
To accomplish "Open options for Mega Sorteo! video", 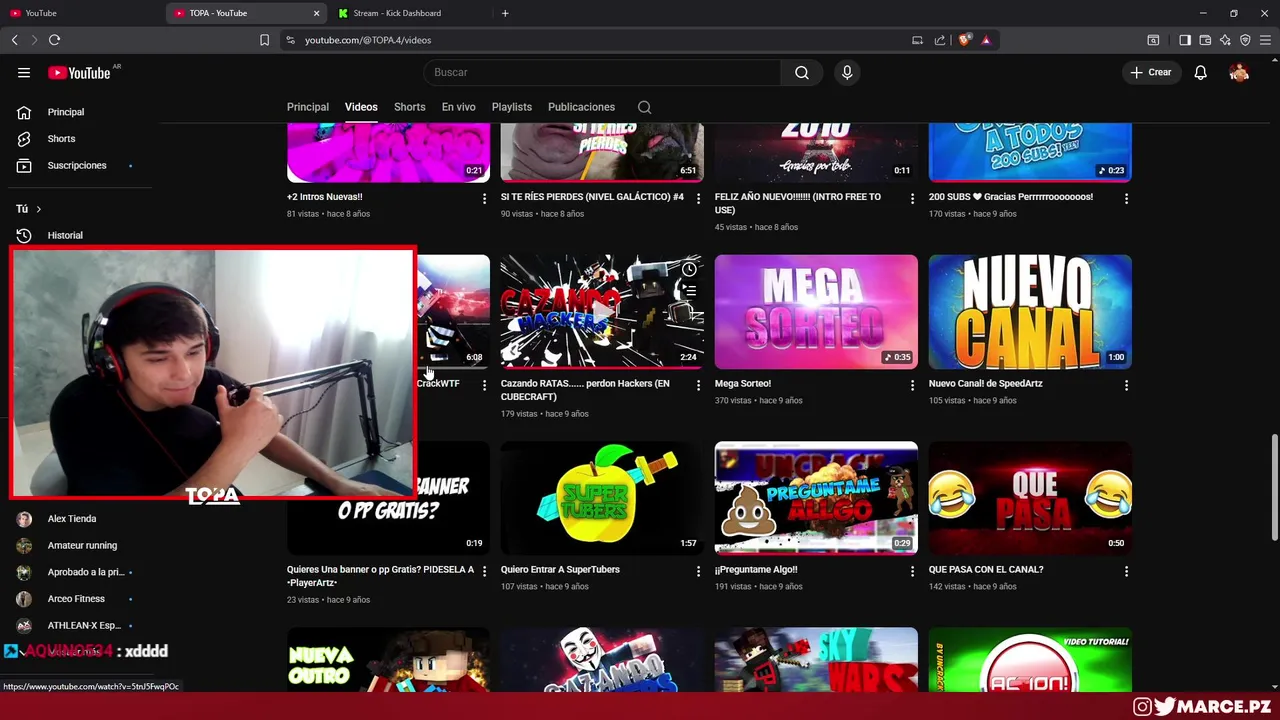I will click(912, 385).
